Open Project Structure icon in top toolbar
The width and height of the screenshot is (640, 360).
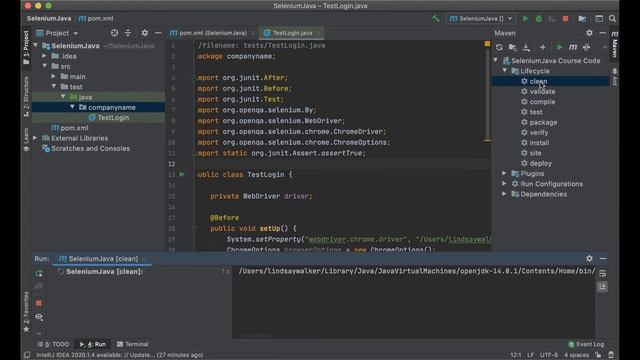click(x=582, y=19)
